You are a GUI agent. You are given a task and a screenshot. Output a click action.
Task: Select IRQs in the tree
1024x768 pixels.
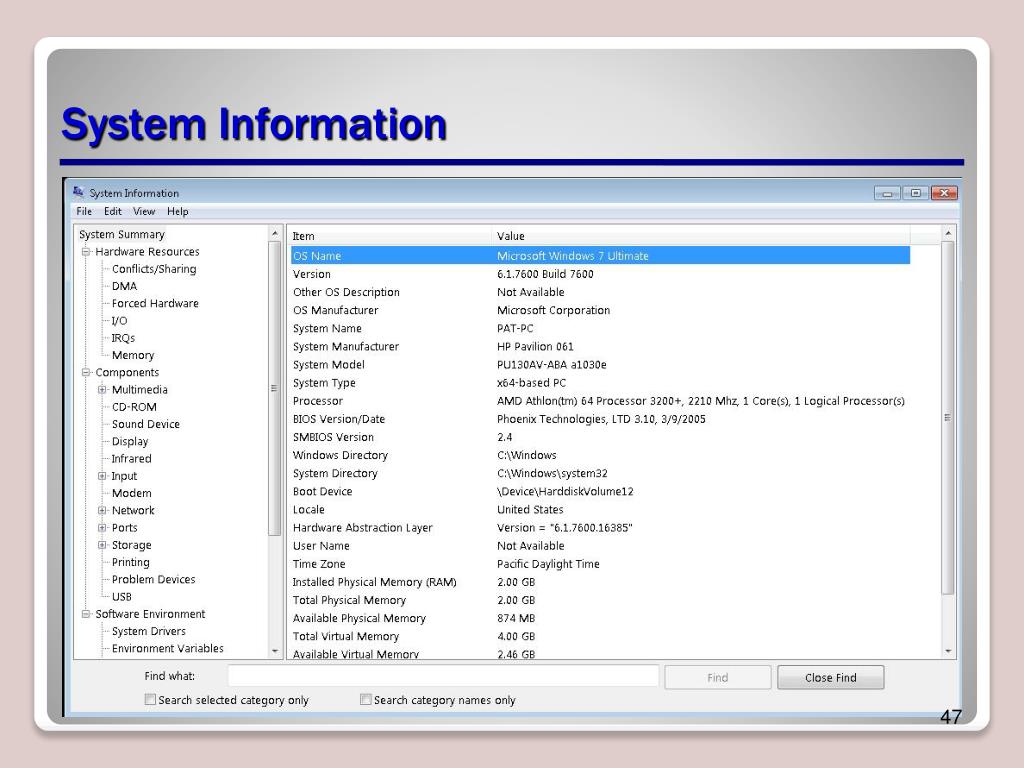(x=123, y=338)
